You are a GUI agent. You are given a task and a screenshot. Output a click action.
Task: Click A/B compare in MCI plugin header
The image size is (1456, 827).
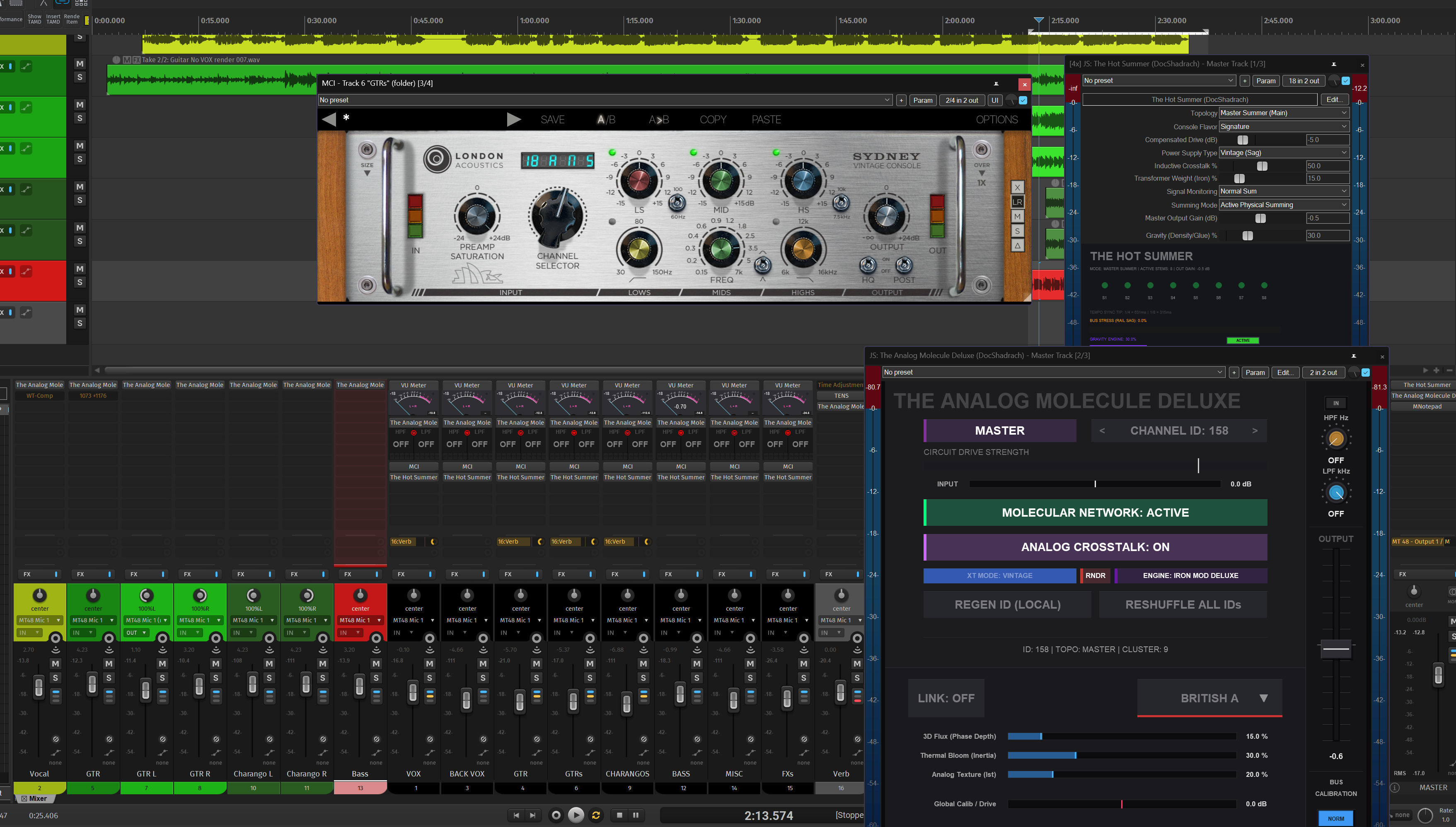606,119
